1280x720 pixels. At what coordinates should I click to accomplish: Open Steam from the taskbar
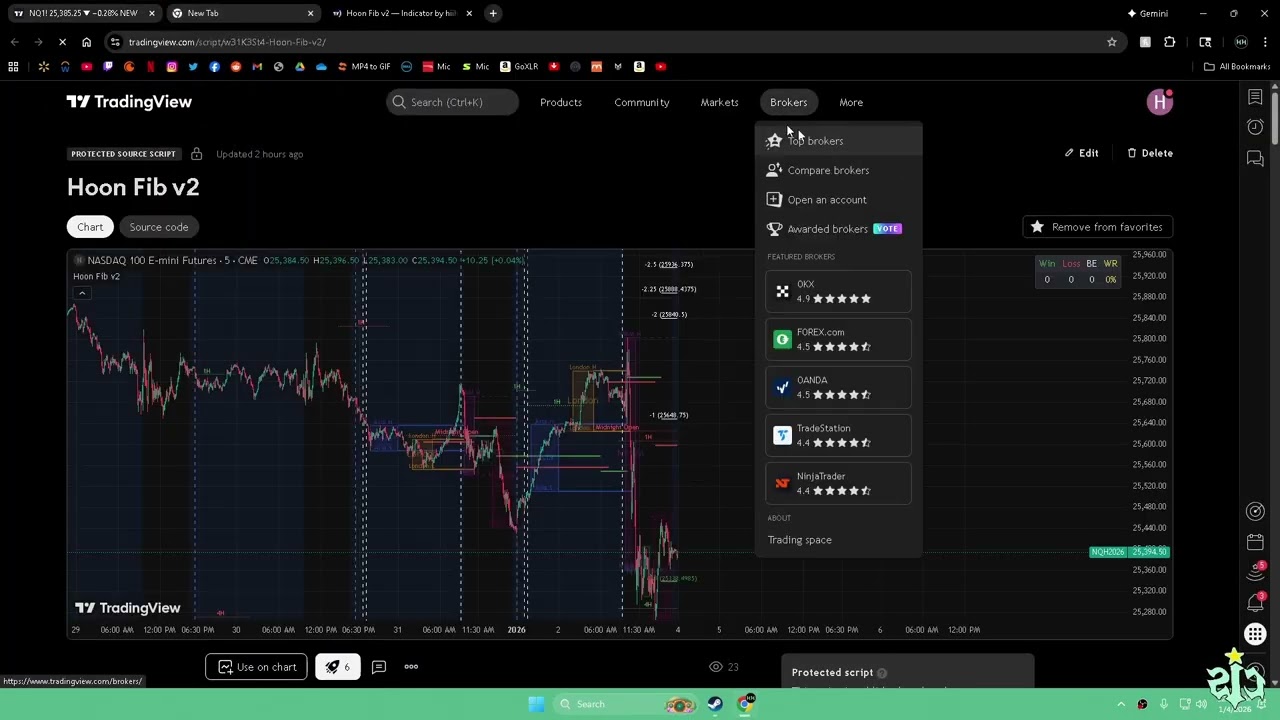(714, 704)
